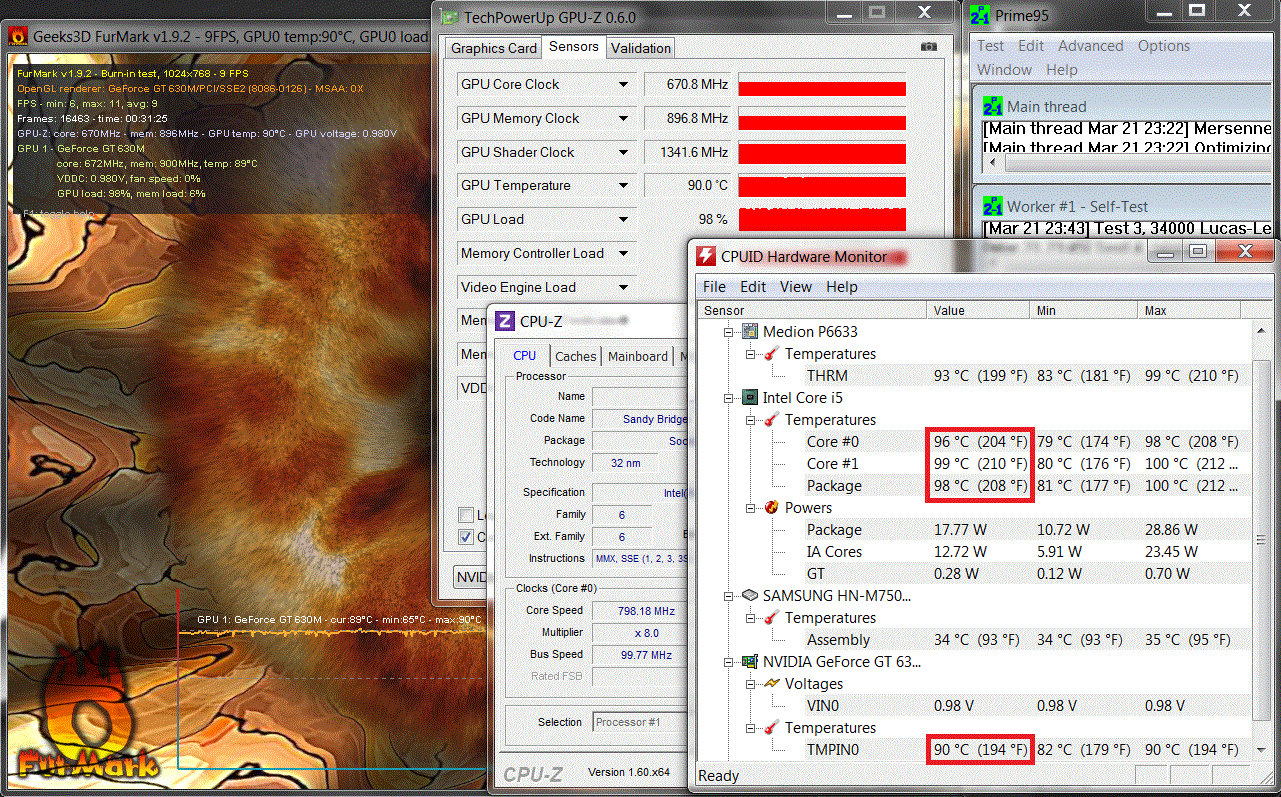1281x797 pixels.
Task: Open the Memory Controller Load sensor dropdown
Action: (x=624, y=254)
